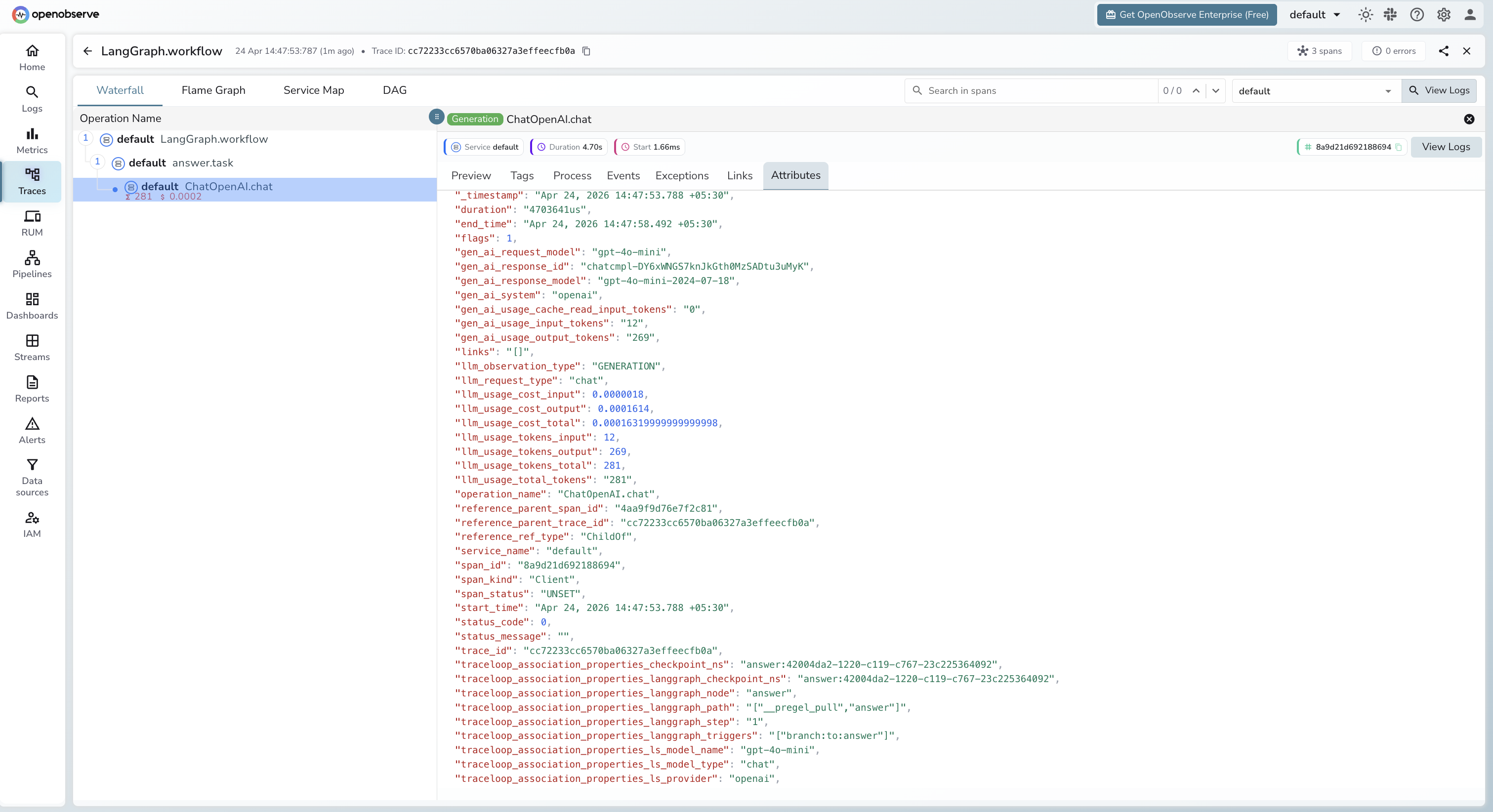Open the Logs section in the sidebar

coord(32,98)
